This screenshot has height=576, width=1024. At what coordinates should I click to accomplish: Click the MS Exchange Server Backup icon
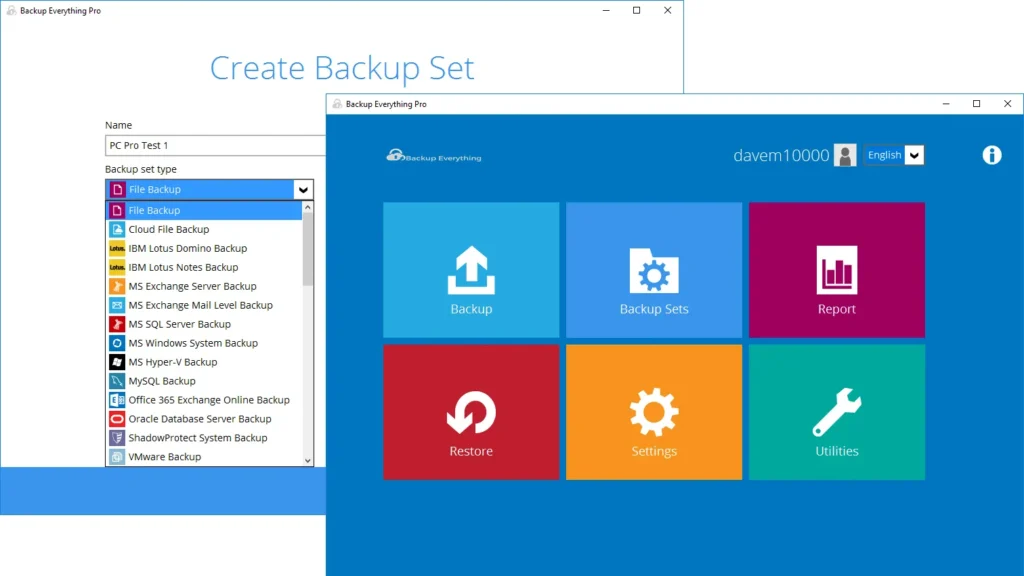[x=117, y=286]
